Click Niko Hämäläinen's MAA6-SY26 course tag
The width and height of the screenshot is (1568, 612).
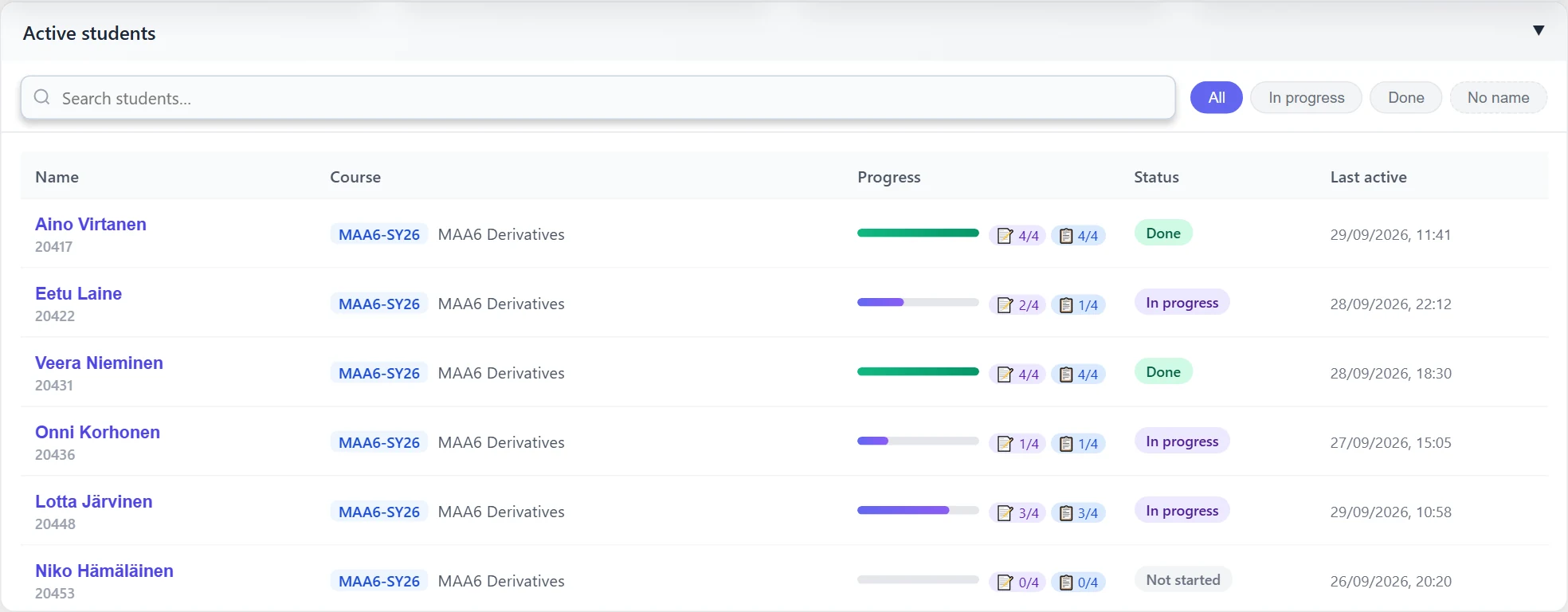click(379, 581)
